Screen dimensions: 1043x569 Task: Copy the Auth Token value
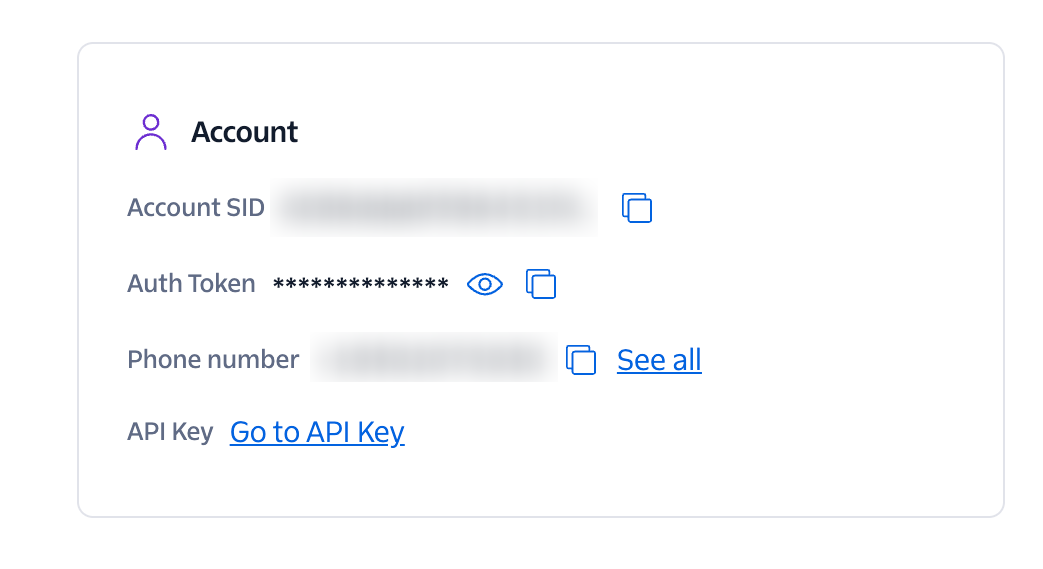click(541, 284)
